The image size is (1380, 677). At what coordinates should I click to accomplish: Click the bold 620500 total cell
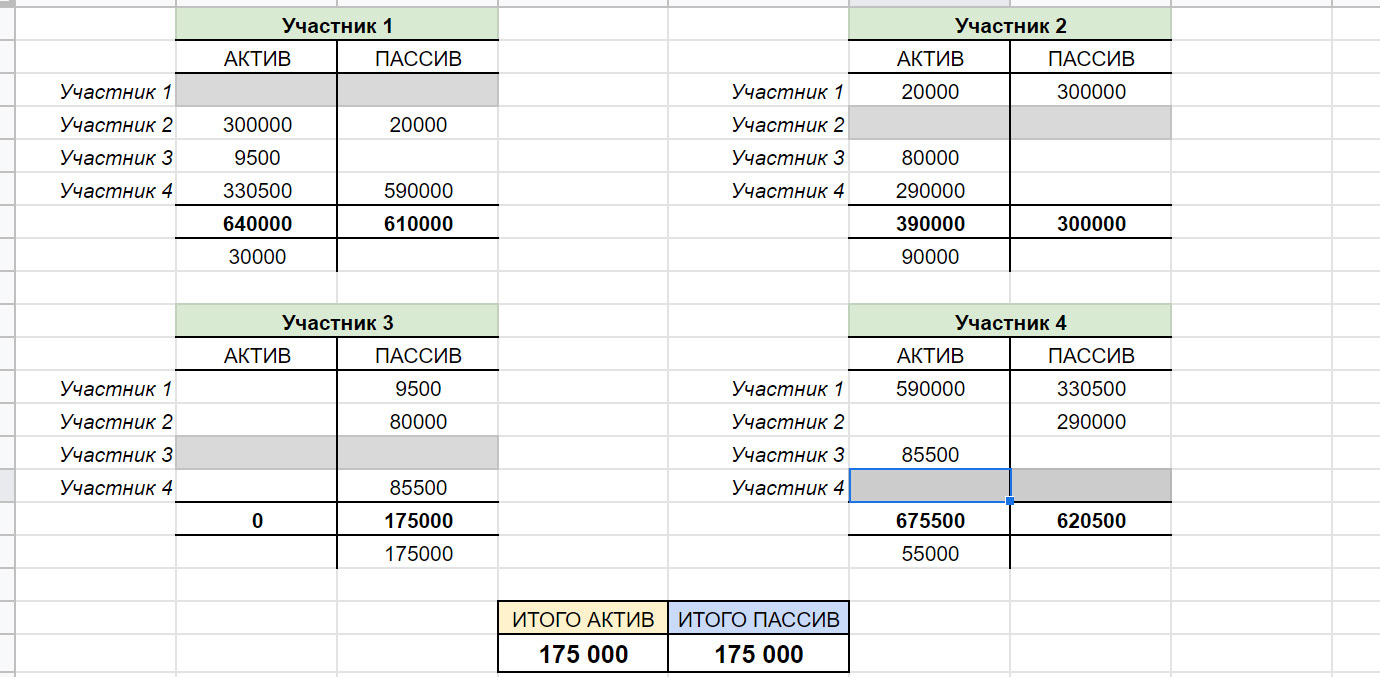tap(1090, 521)
